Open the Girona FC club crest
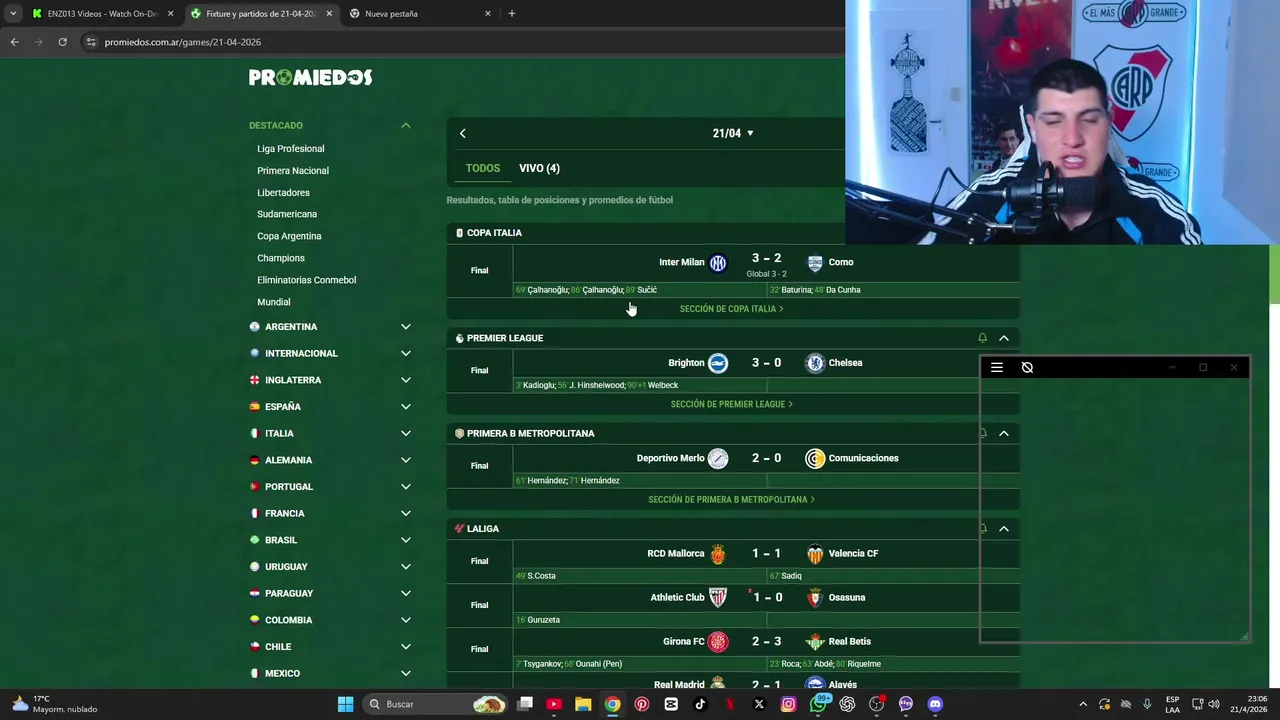This screenshot has width=1280, height=720. [x=718, y=642]
